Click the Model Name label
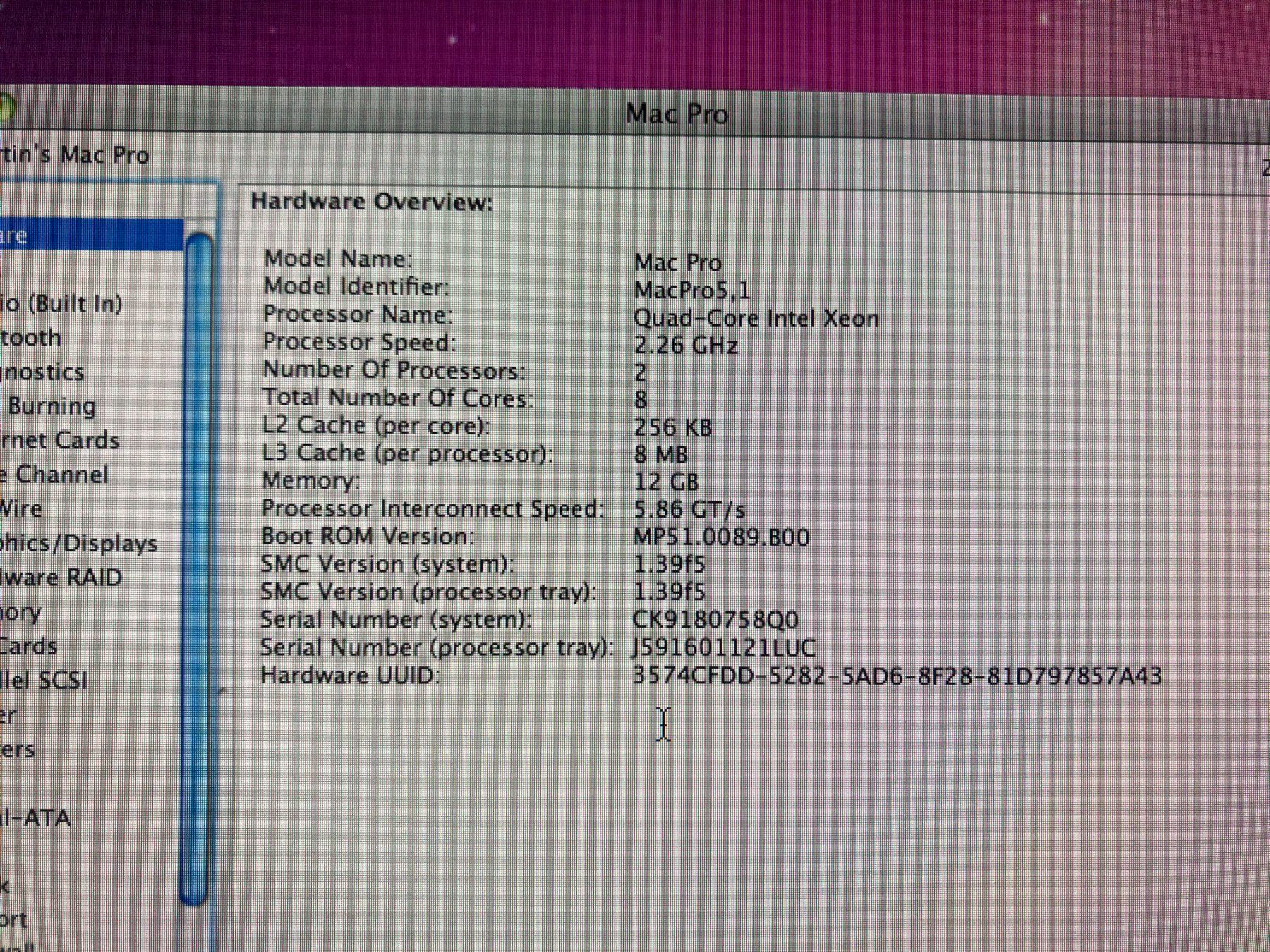 pos(339,259)
